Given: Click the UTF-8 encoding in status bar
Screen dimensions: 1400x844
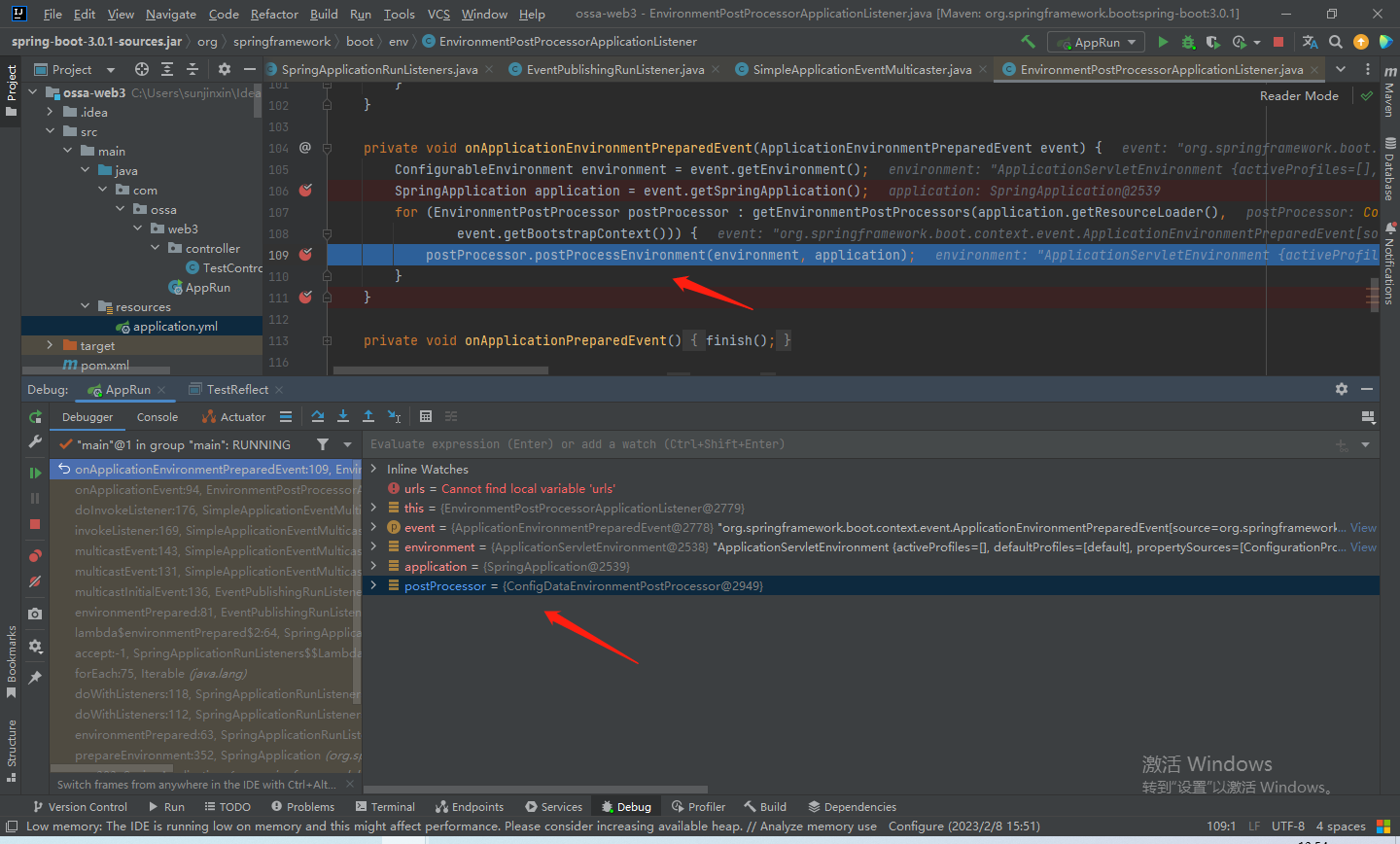Looking at the screenshot, I should [x=1287, y=826].
